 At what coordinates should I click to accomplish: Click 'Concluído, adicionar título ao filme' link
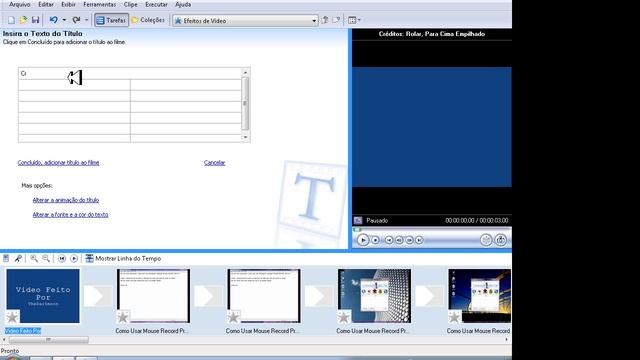click(58, 162)
